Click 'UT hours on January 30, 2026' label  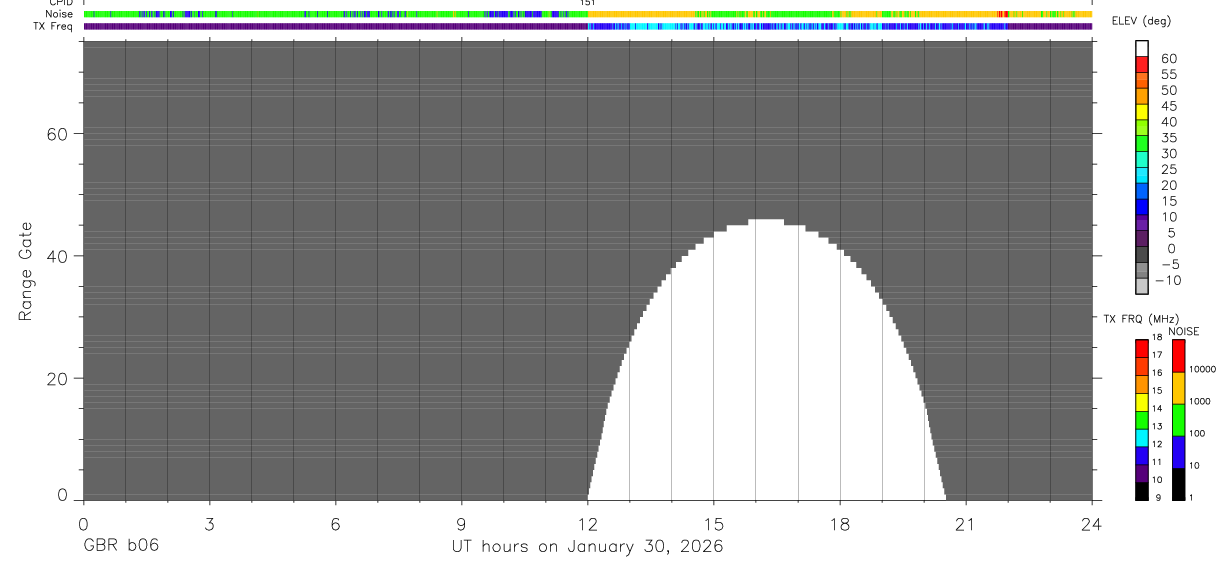588,547
